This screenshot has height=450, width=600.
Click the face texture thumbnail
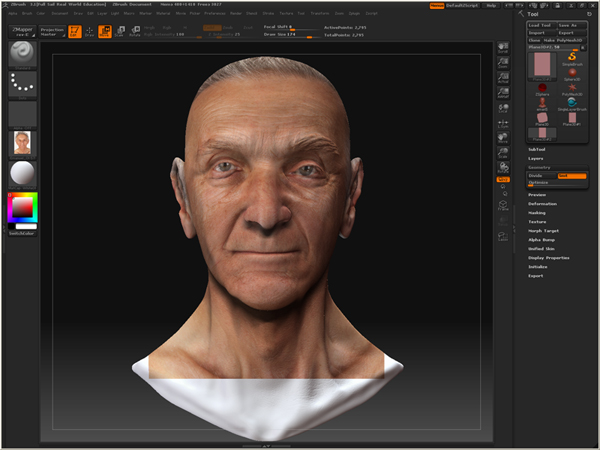[x=21, y=143]
